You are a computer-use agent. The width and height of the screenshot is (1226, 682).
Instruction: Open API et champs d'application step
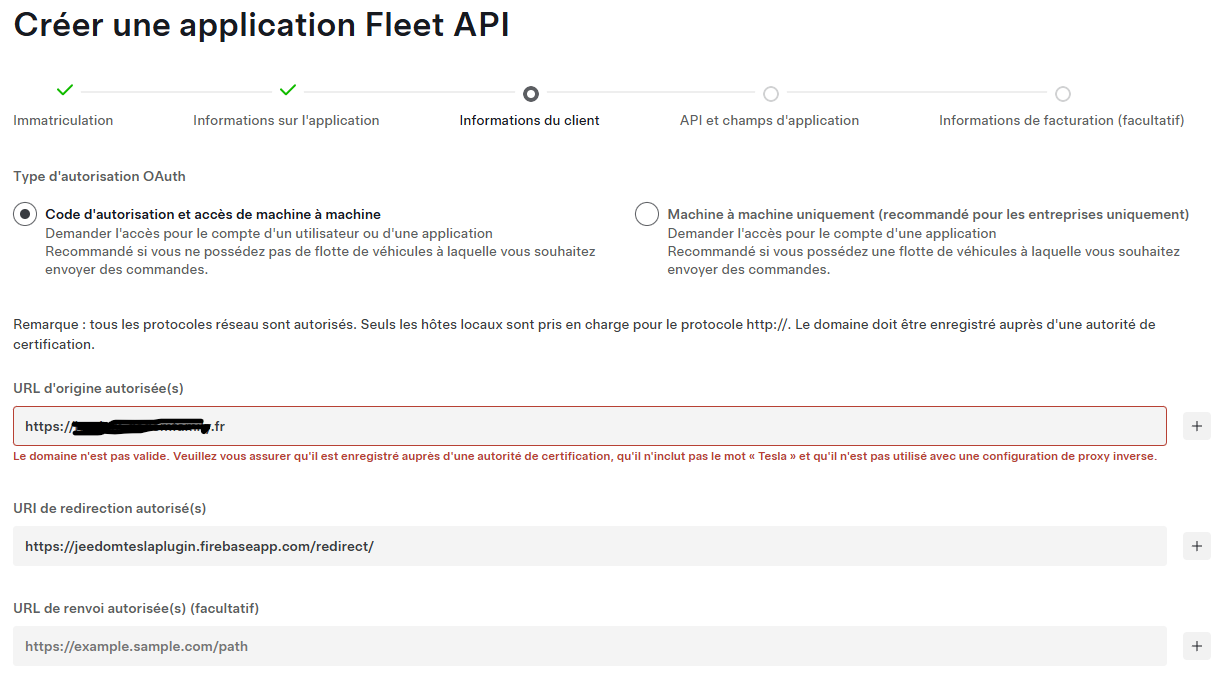click(x=769, y=120)
